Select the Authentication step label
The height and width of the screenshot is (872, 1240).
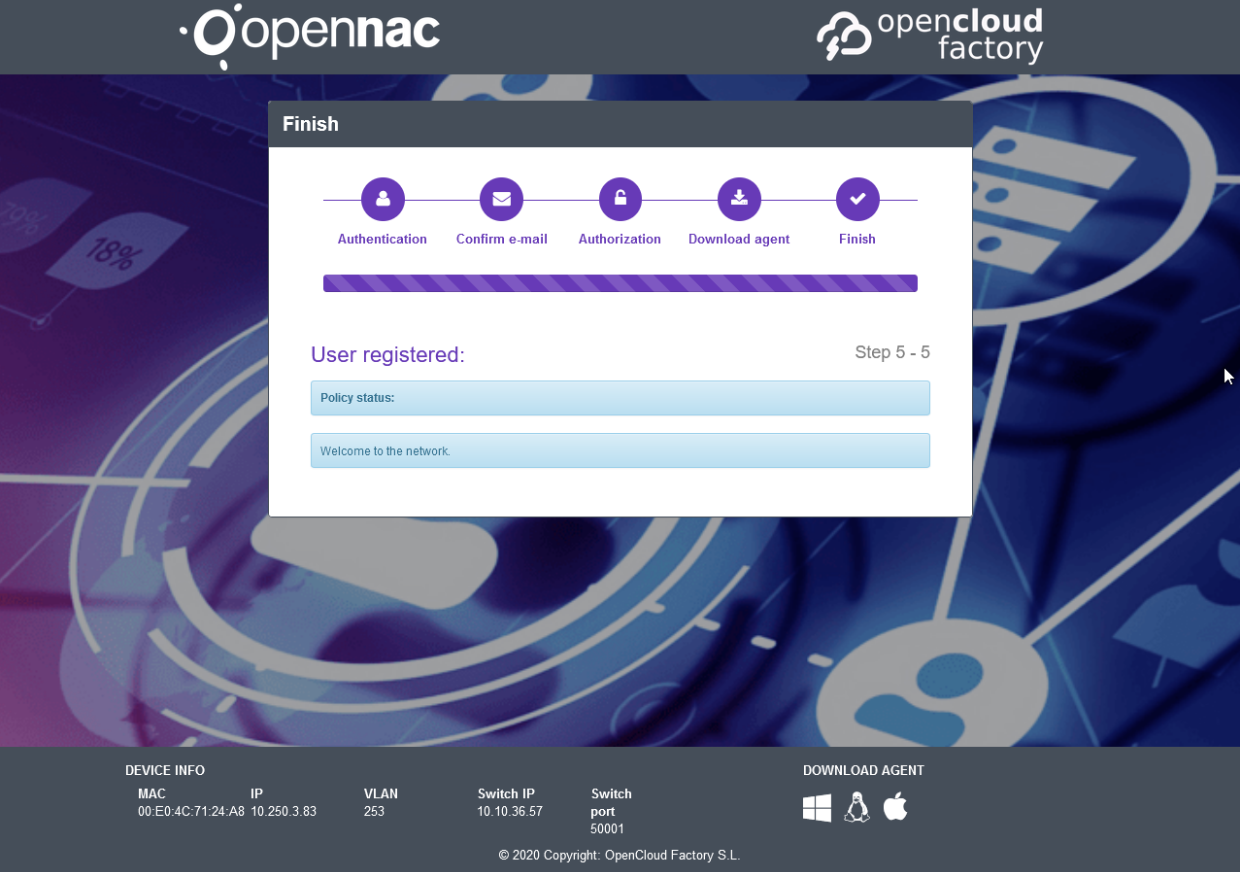click(x=382, y=240)
